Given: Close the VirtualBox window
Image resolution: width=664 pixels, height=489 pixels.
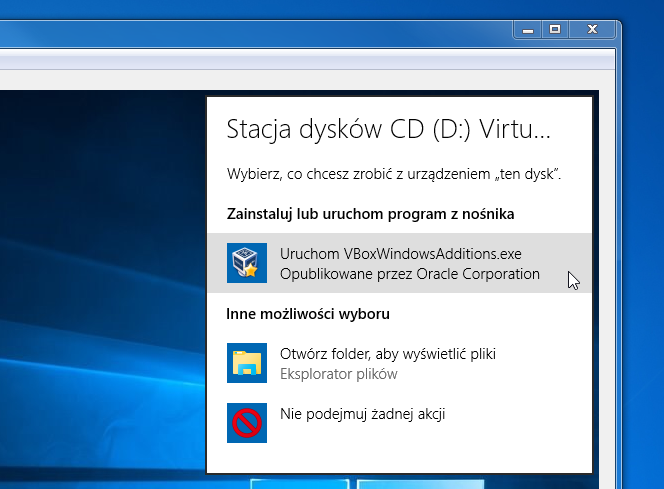Looking at the screenshot, I should pyautogui.click(x=592, y=29).
